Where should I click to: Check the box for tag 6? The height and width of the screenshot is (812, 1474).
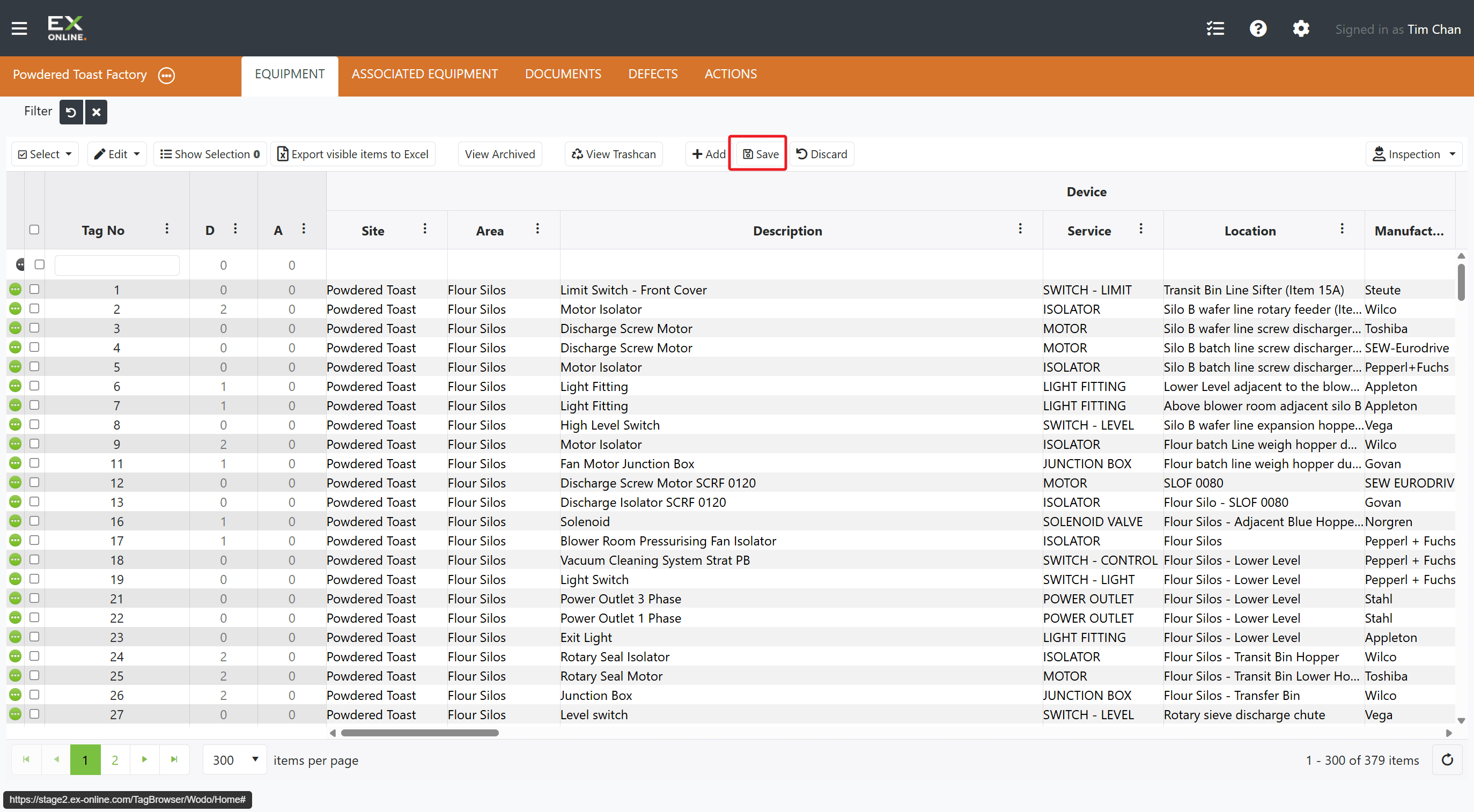34,386
